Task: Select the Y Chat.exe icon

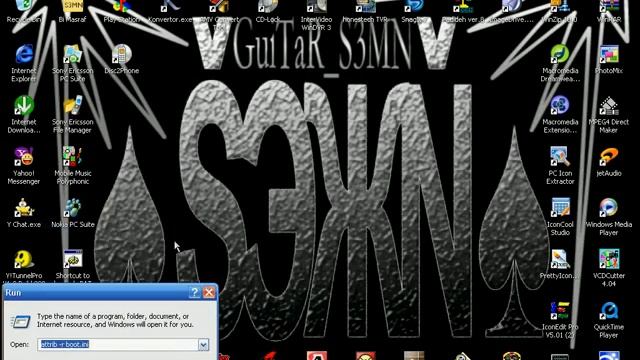Action: (24, 213)
